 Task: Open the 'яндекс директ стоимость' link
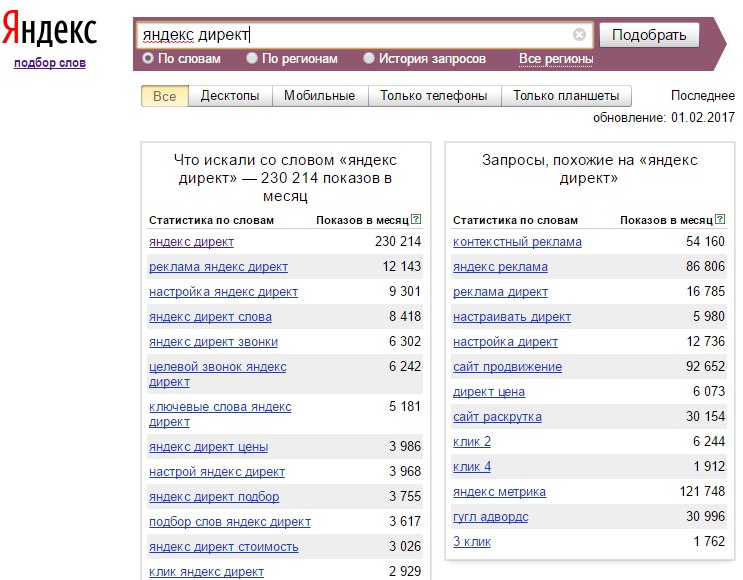(224, 547)
